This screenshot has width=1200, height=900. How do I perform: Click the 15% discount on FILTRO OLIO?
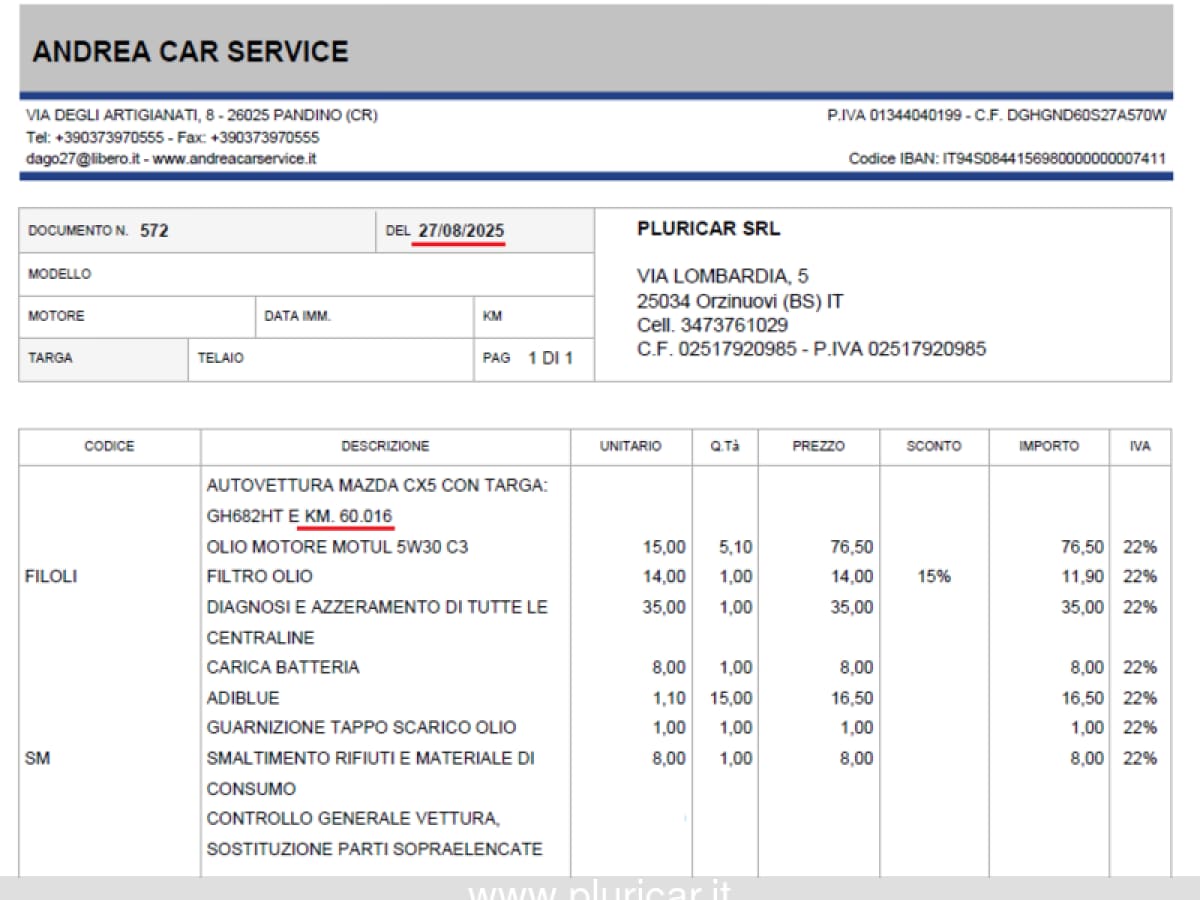pyautogui.click(x=933, y=577)
